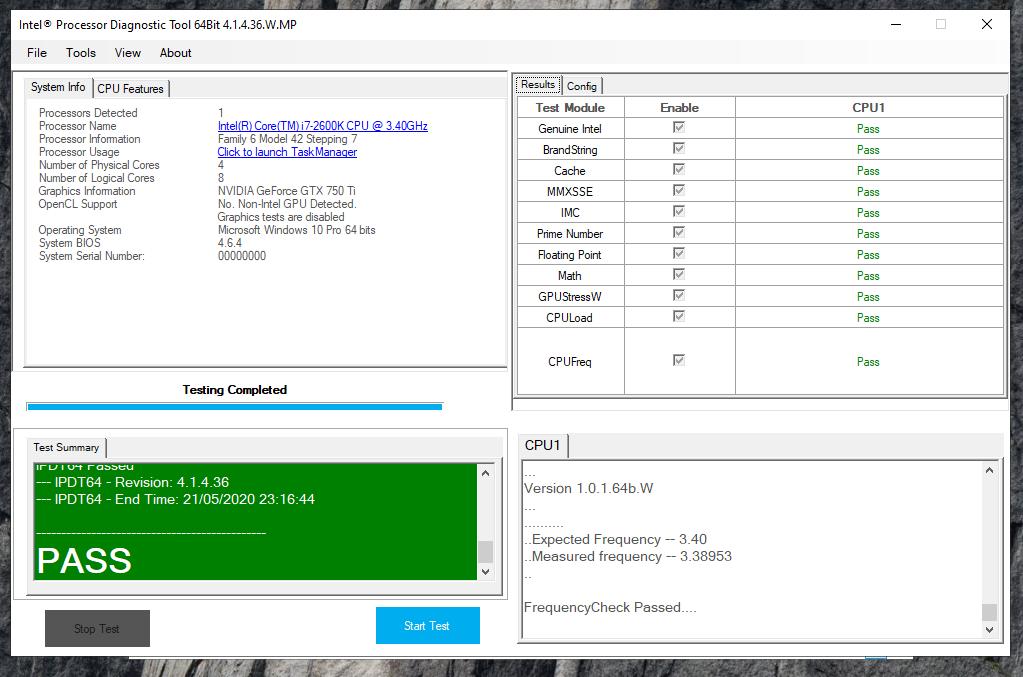Click the Math test module cell

(x=570, y=276)
